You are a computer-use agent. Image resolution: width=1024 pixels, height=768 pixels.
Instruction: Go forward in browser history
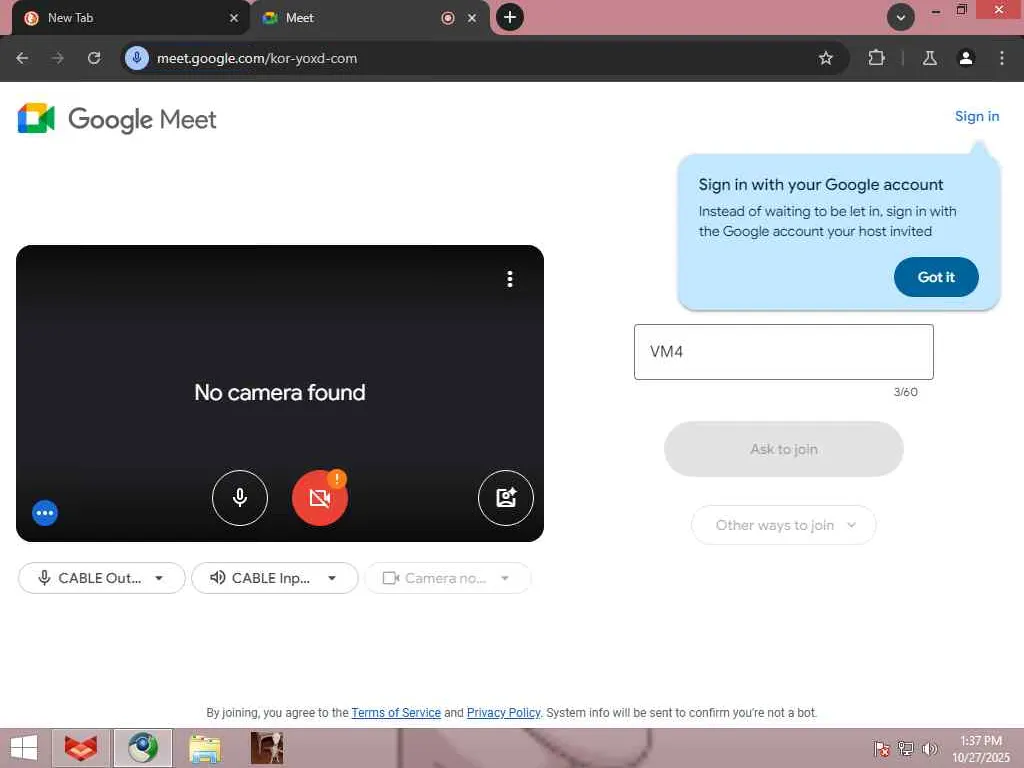pos(58,58)
